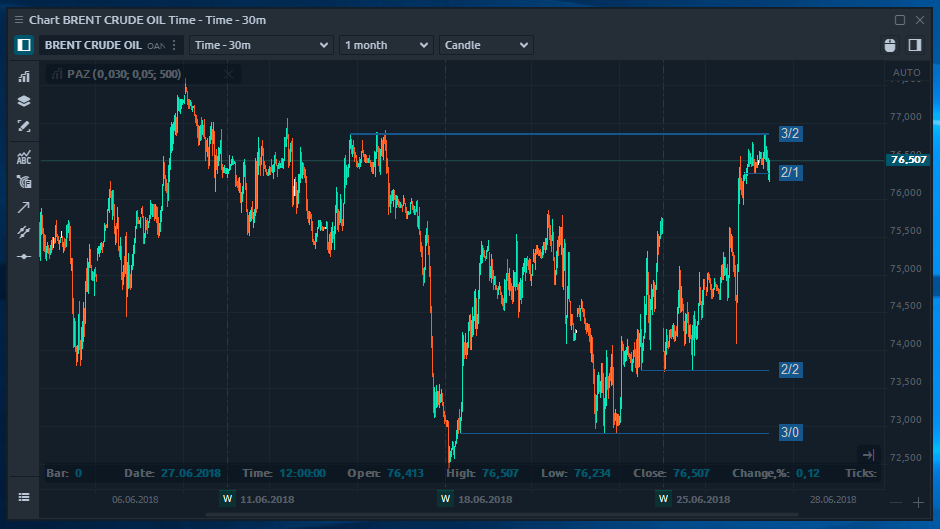Screen dimensions: 940x529
Task: Open the list icon at bottom left
Action: click(x=24, y=497)
